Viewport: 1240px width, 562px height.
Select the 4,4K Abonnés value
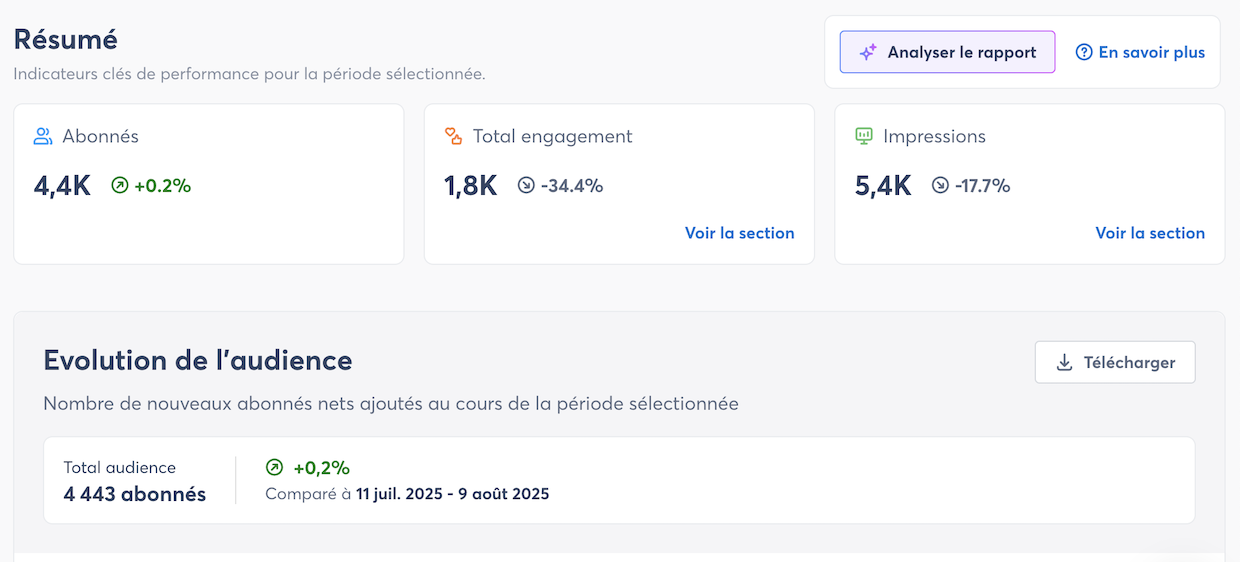coord(63,186)
